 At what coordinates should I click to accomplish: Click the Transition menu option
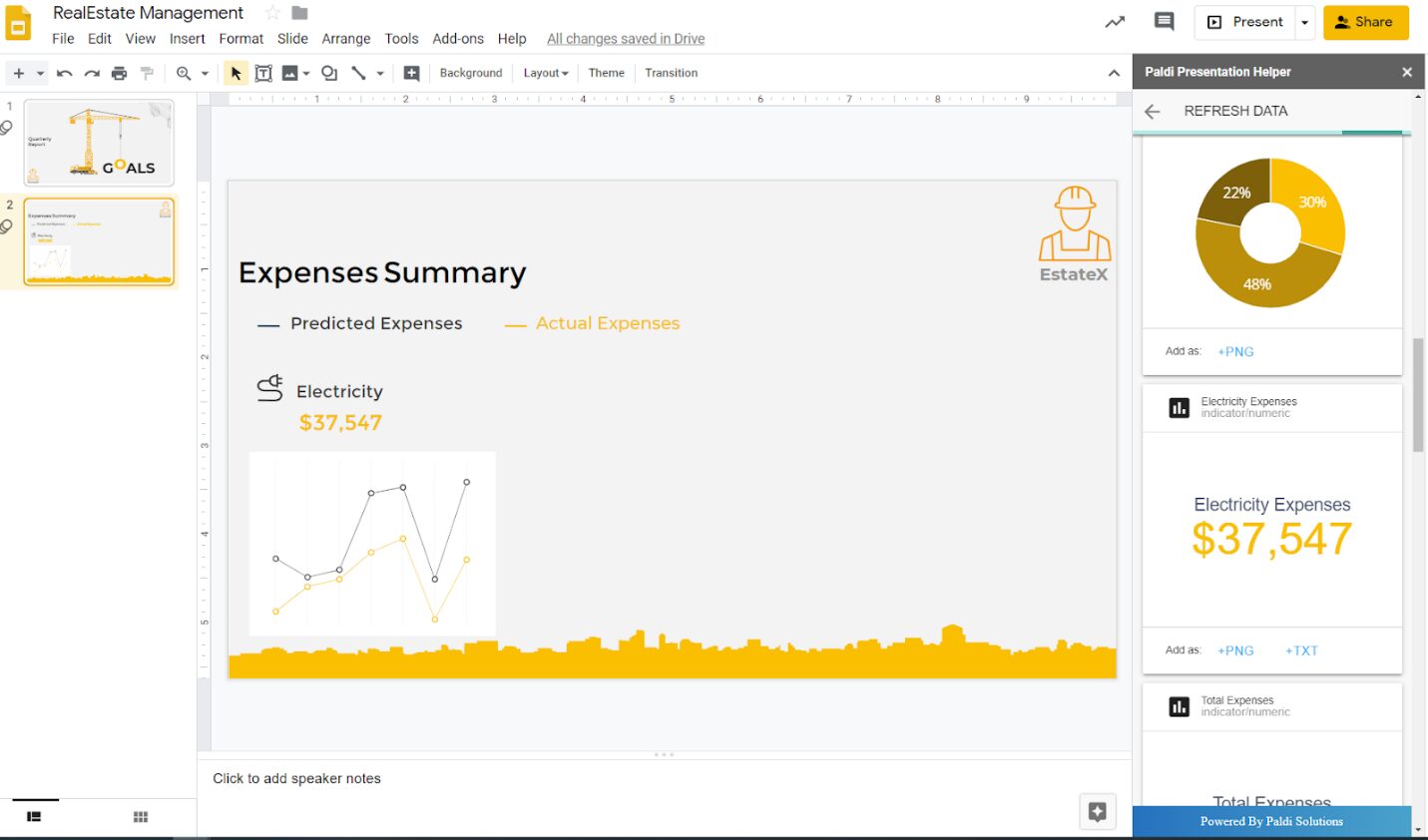coord(670,72)
